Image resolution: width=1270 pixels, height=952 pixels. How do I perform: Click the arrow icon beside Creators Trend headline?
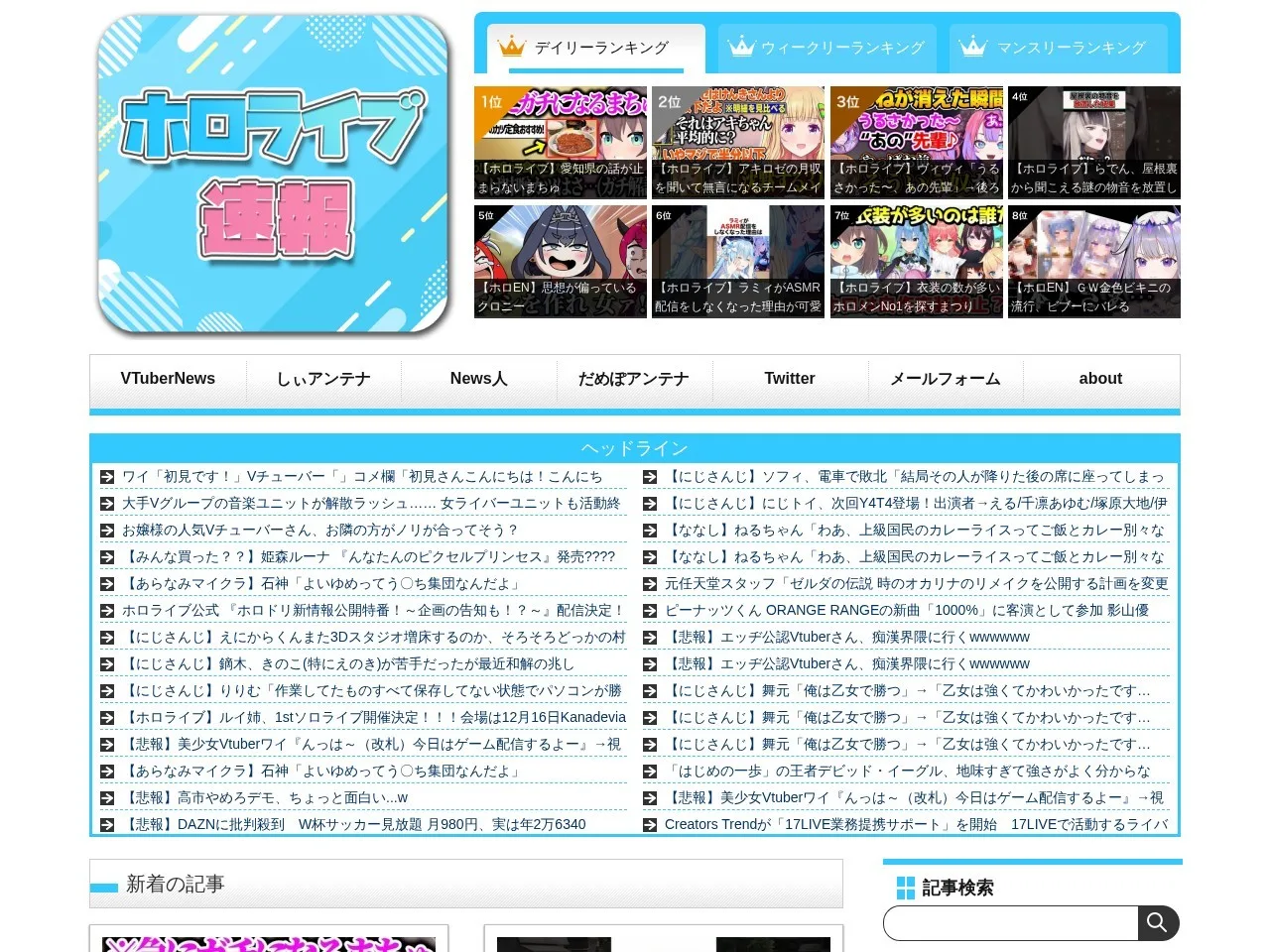click(650, 825)
